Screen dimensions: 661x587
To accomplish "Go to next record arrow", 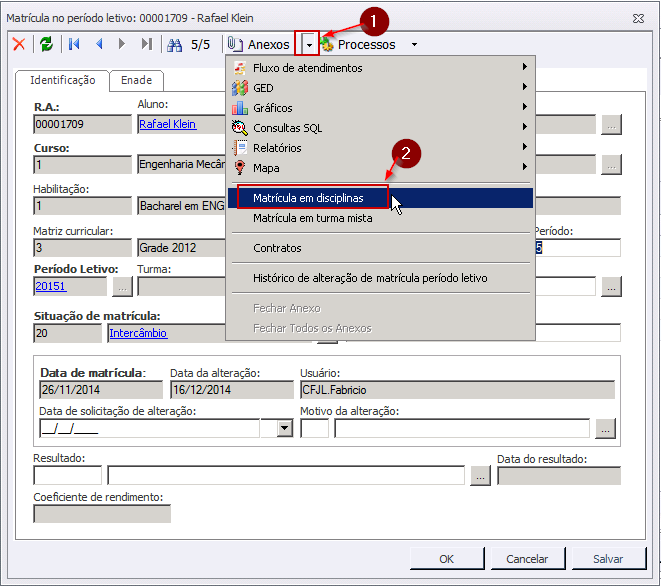I will pyautogui.click(x=122, y=44).
